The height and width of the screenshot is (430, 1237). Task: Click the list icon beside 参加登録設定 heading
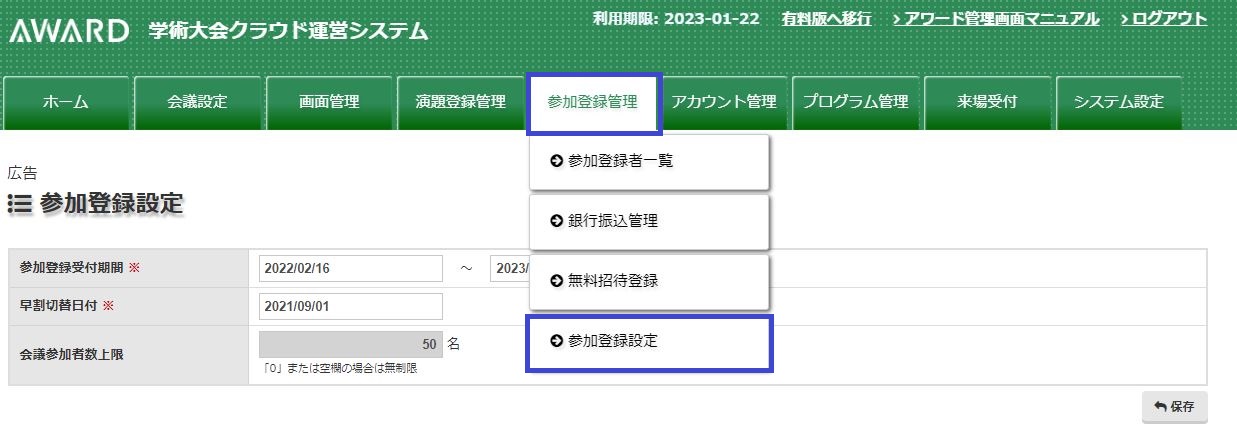click(19, 204)
